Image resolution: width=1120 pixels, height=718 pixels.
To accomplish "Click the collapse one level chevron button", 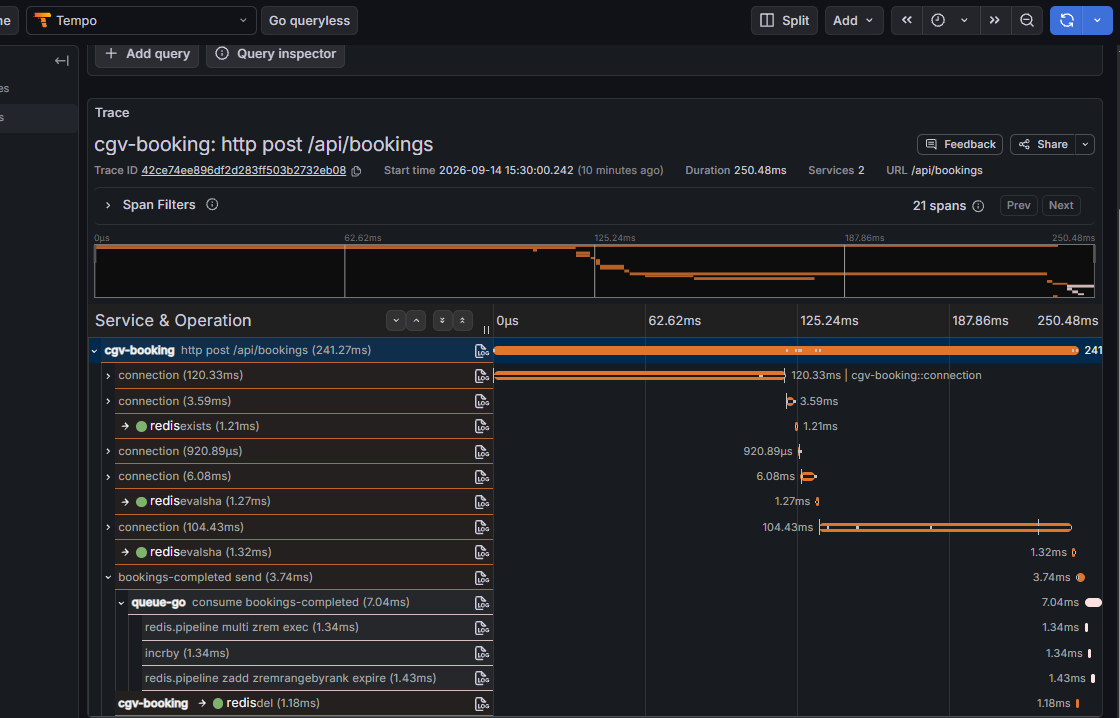I will click(x=416, y=320).
